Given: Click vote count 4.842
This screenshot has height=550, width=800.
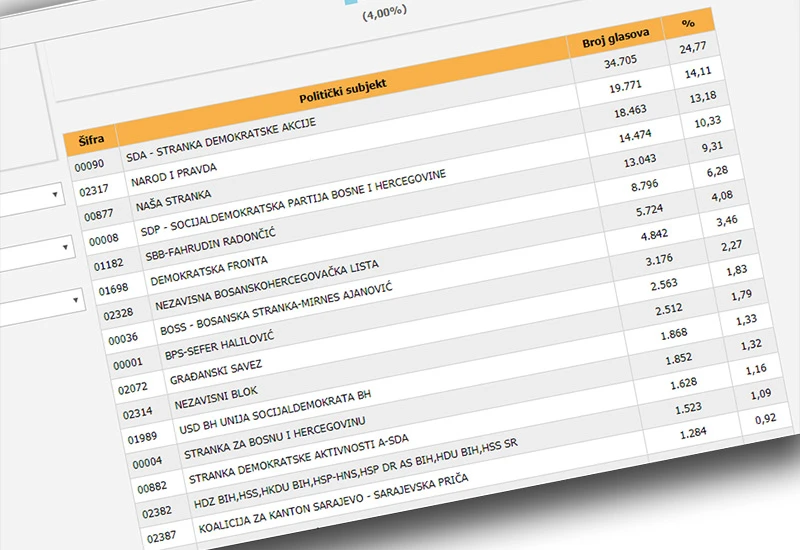Looking at the screenshot, I should pyautogui.click(x=654, y=235).
